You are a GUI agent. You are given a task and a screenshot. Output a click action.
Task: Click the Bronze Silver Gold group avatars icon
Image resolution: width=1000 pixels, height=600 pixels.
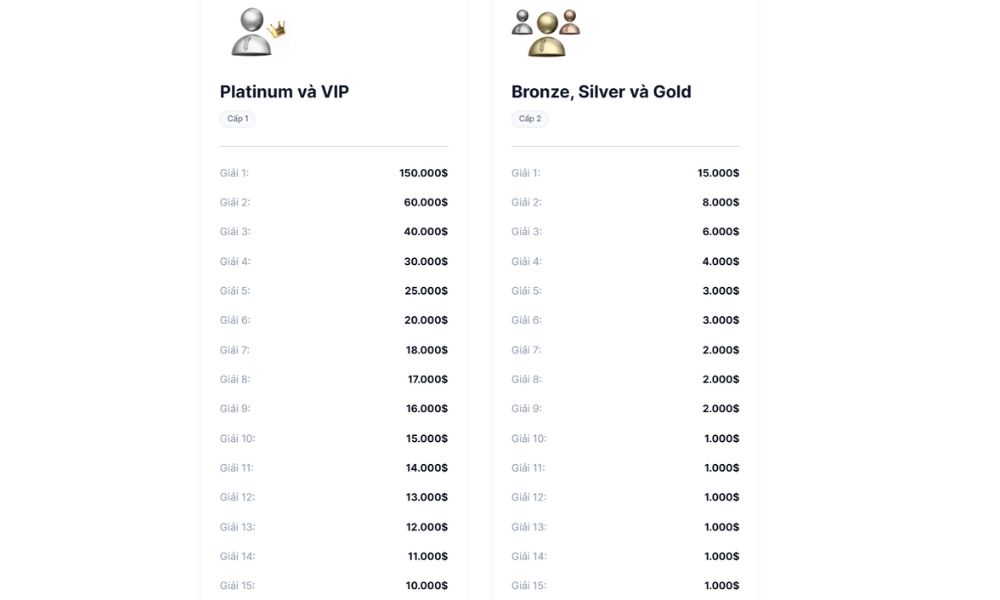(x=546, y=33)
